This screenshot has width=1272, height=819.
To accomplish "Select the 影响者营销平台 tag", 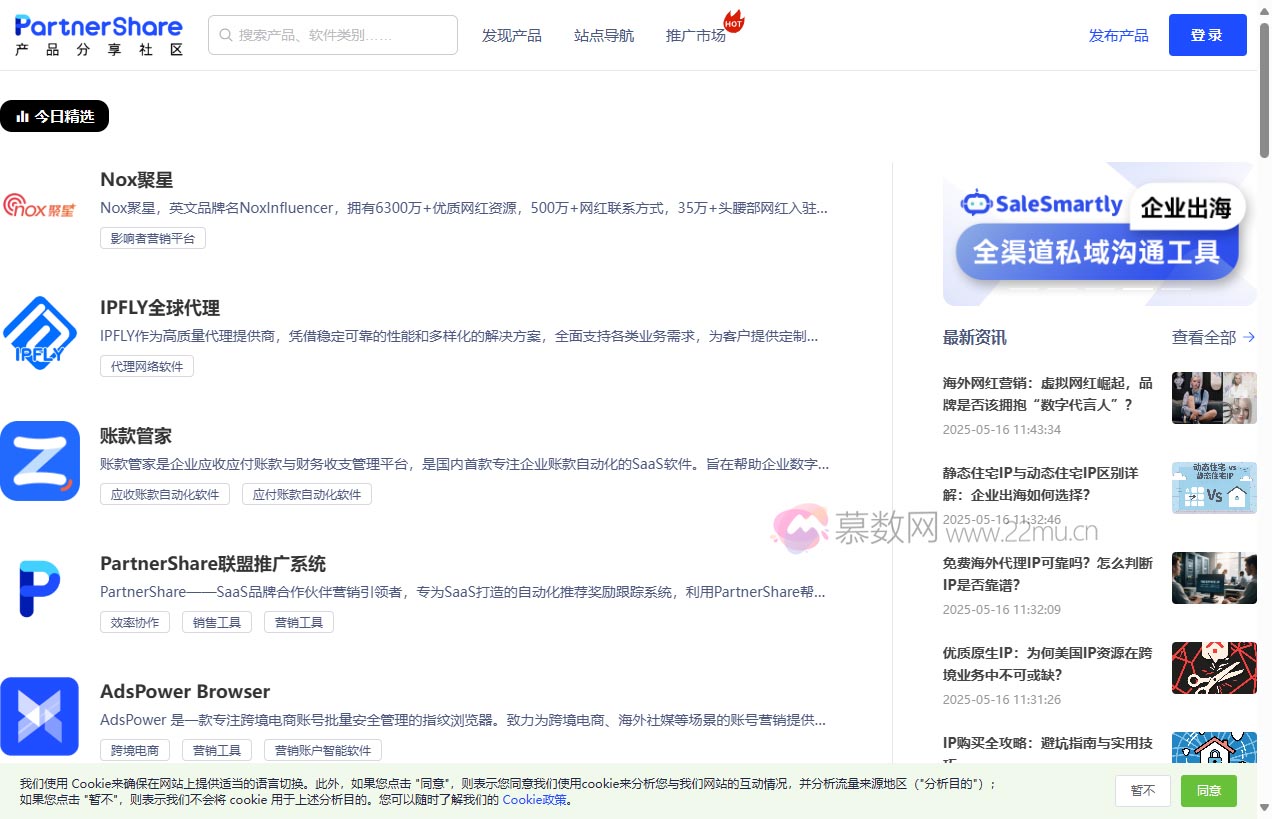I will coord(153,238).
